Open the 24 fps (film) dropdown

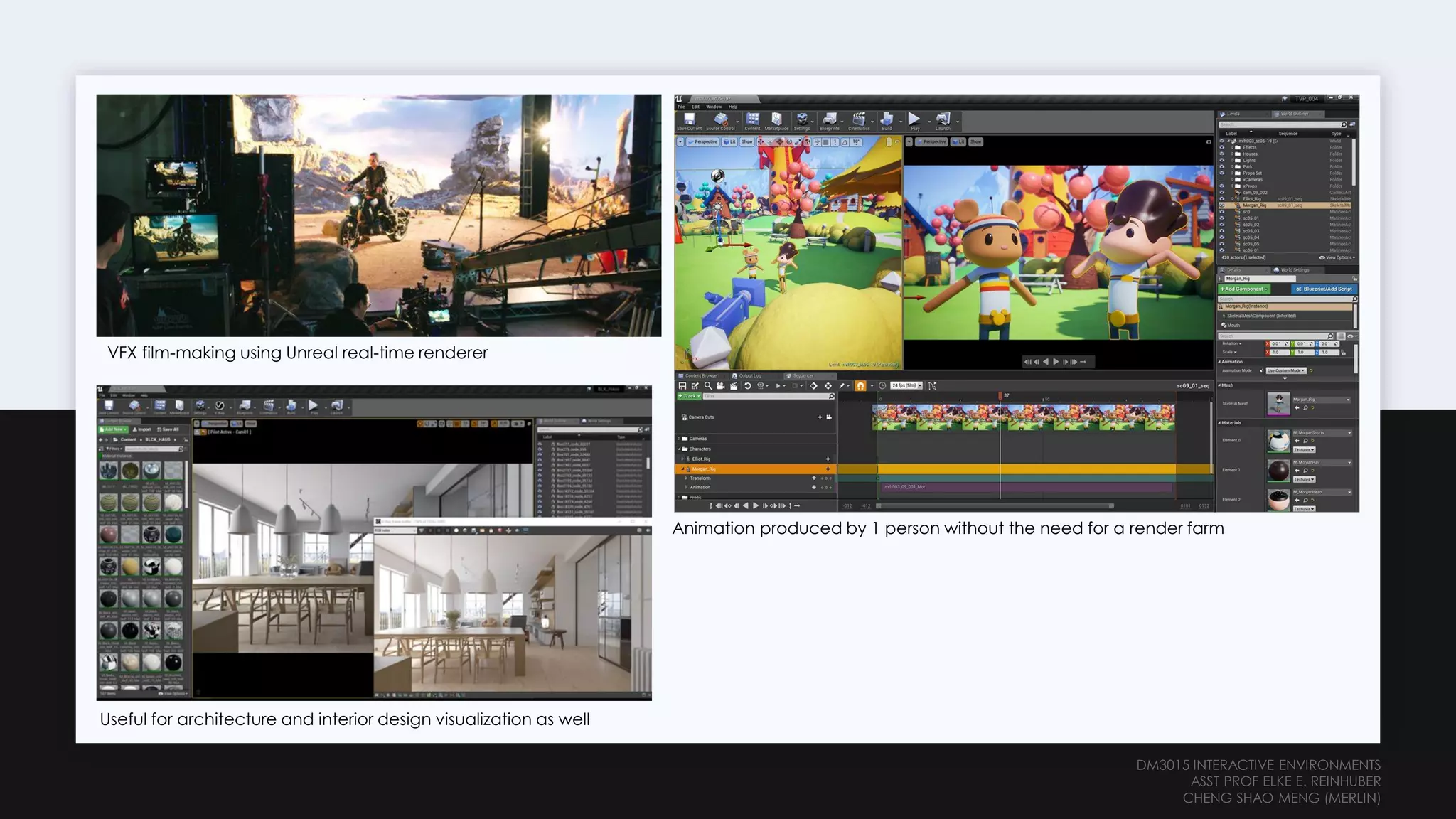pos(906,385)
